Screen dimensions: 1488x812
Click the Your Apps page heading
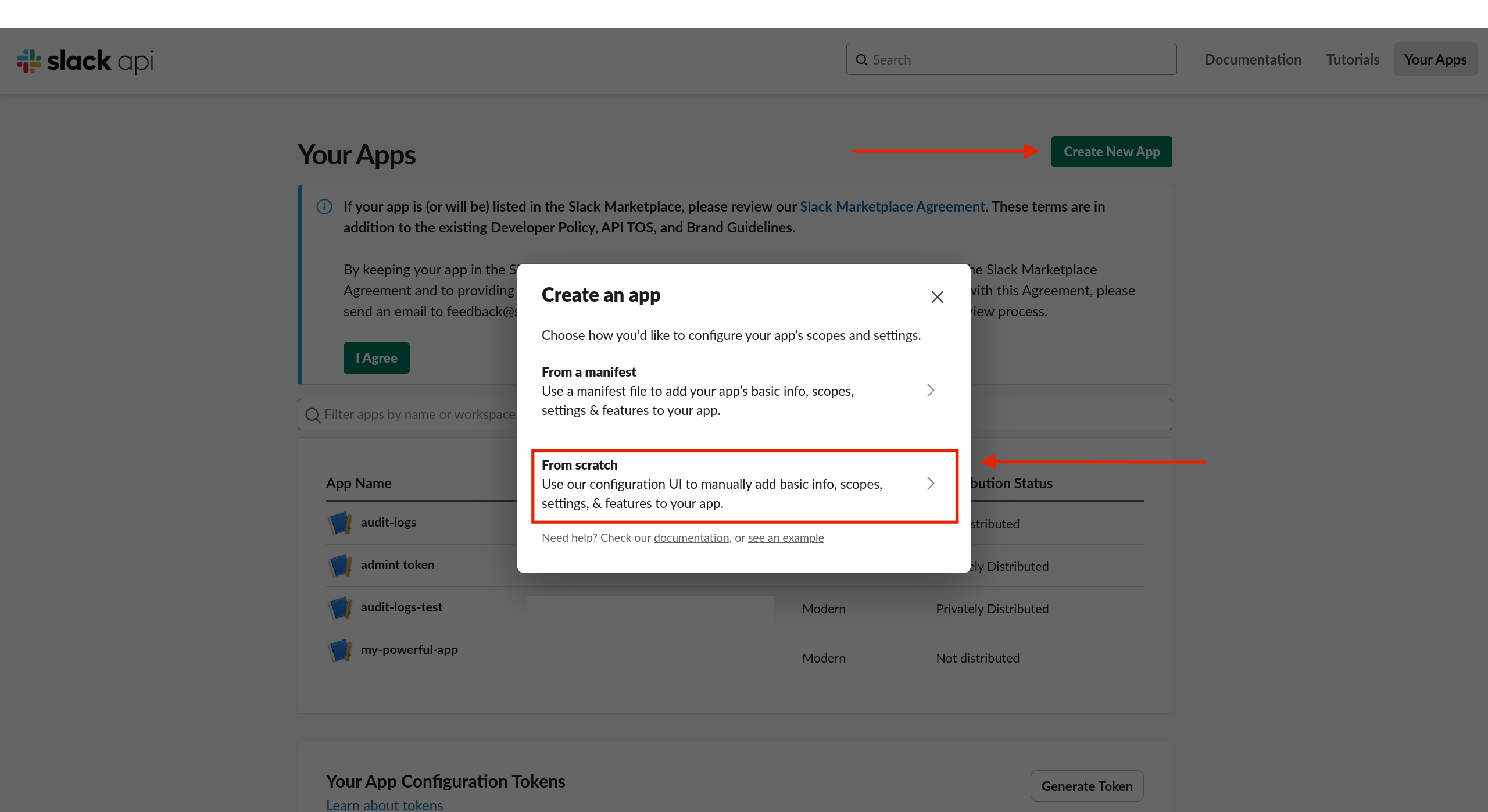356,155
